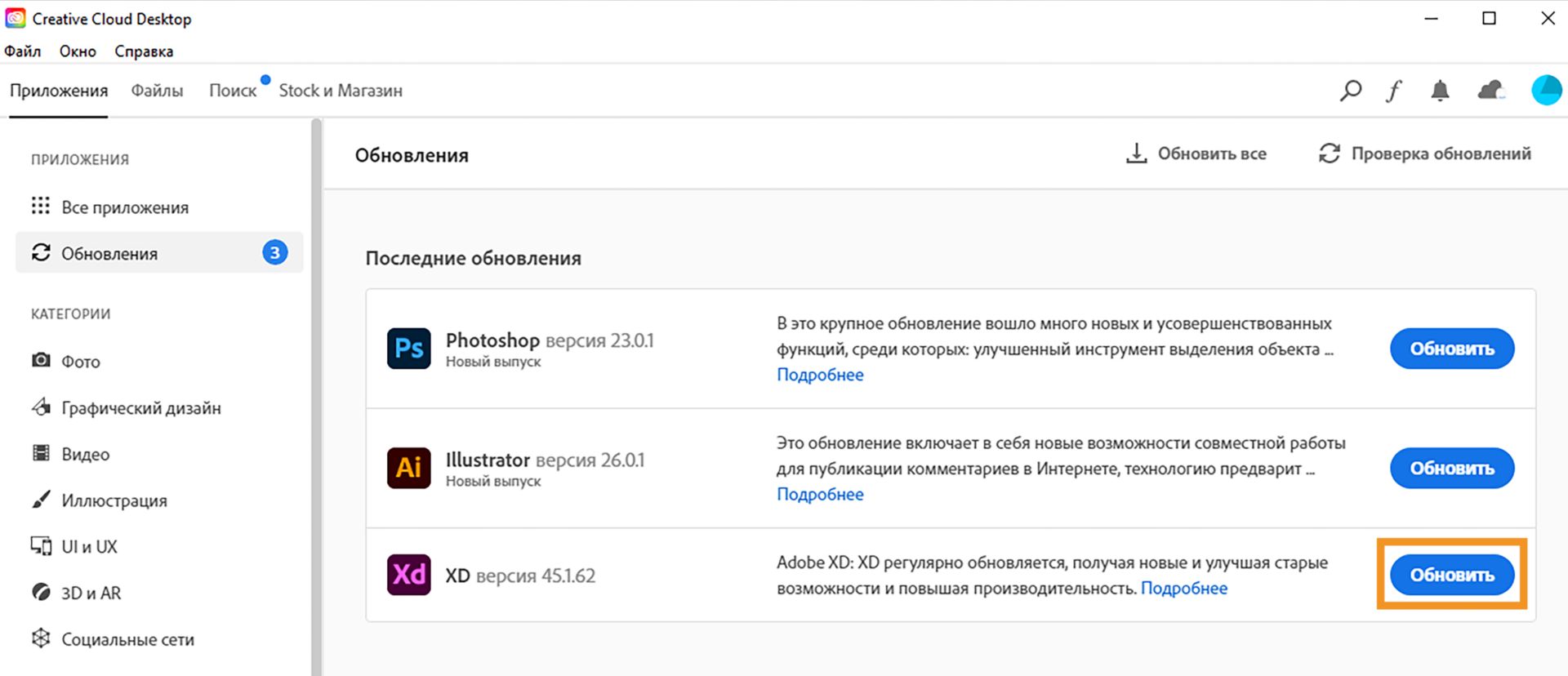Screen dimensions: 1568x676
Task: Click the brush icon for Иллюстрация
Action: coord(41,500)
